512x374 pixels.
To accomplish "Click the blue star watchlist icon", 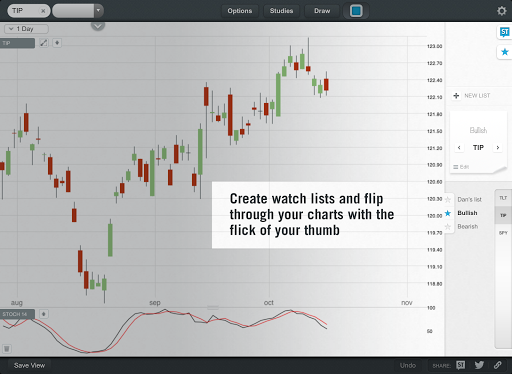I will tap(505, 52).
